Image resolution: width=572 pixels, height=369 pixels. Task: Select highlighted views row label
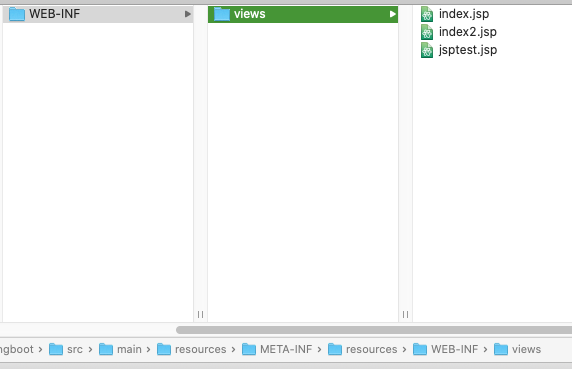250,14
